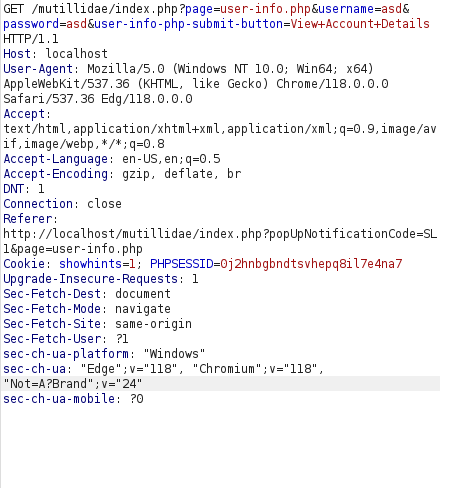Click the 'sec-ch-ua-mobile' header name
Screen dimensions: 452x488
click(x=59, y=399)
